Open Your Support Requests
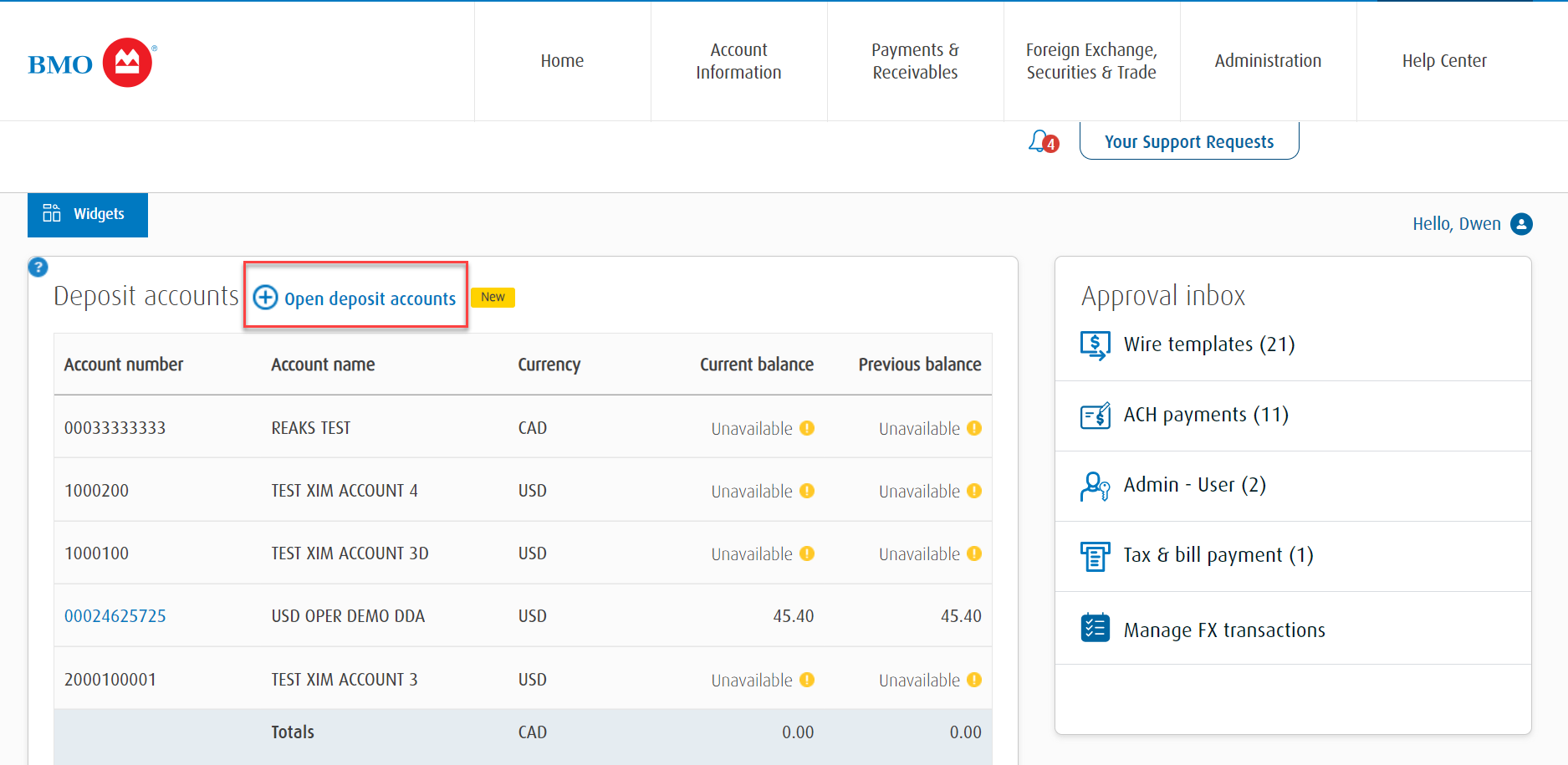The width and height of the screenshot is (1568, 765). (x=1188, y=141)
